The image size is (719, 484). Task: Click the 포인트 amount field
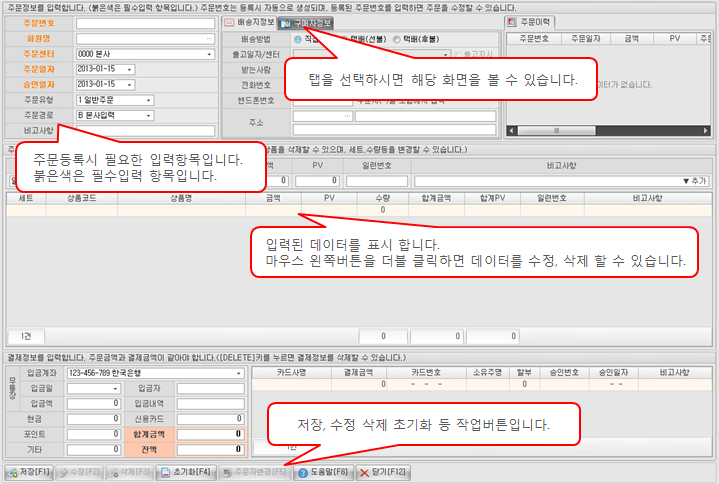[94, 434]
